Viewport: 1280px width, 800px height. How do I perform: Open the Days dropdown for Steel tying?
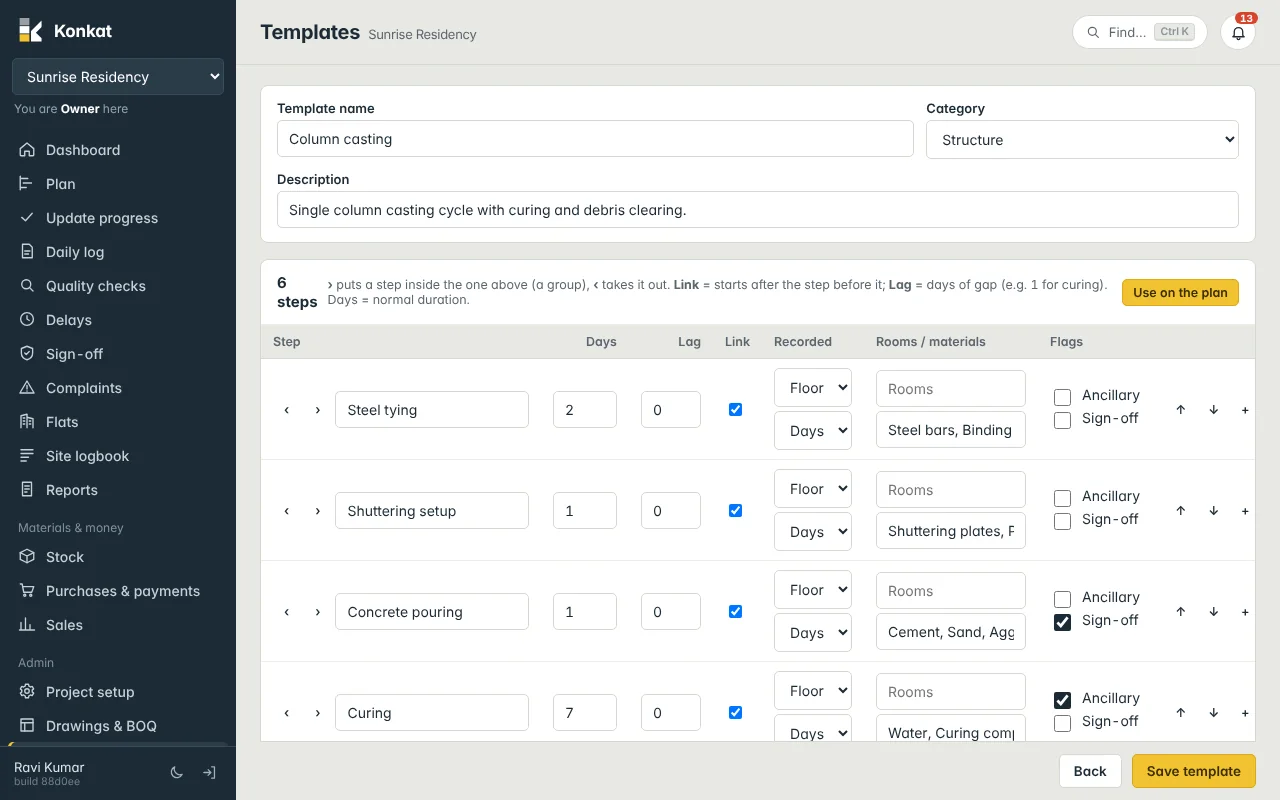pyautogui.click(x=813, y=431)
